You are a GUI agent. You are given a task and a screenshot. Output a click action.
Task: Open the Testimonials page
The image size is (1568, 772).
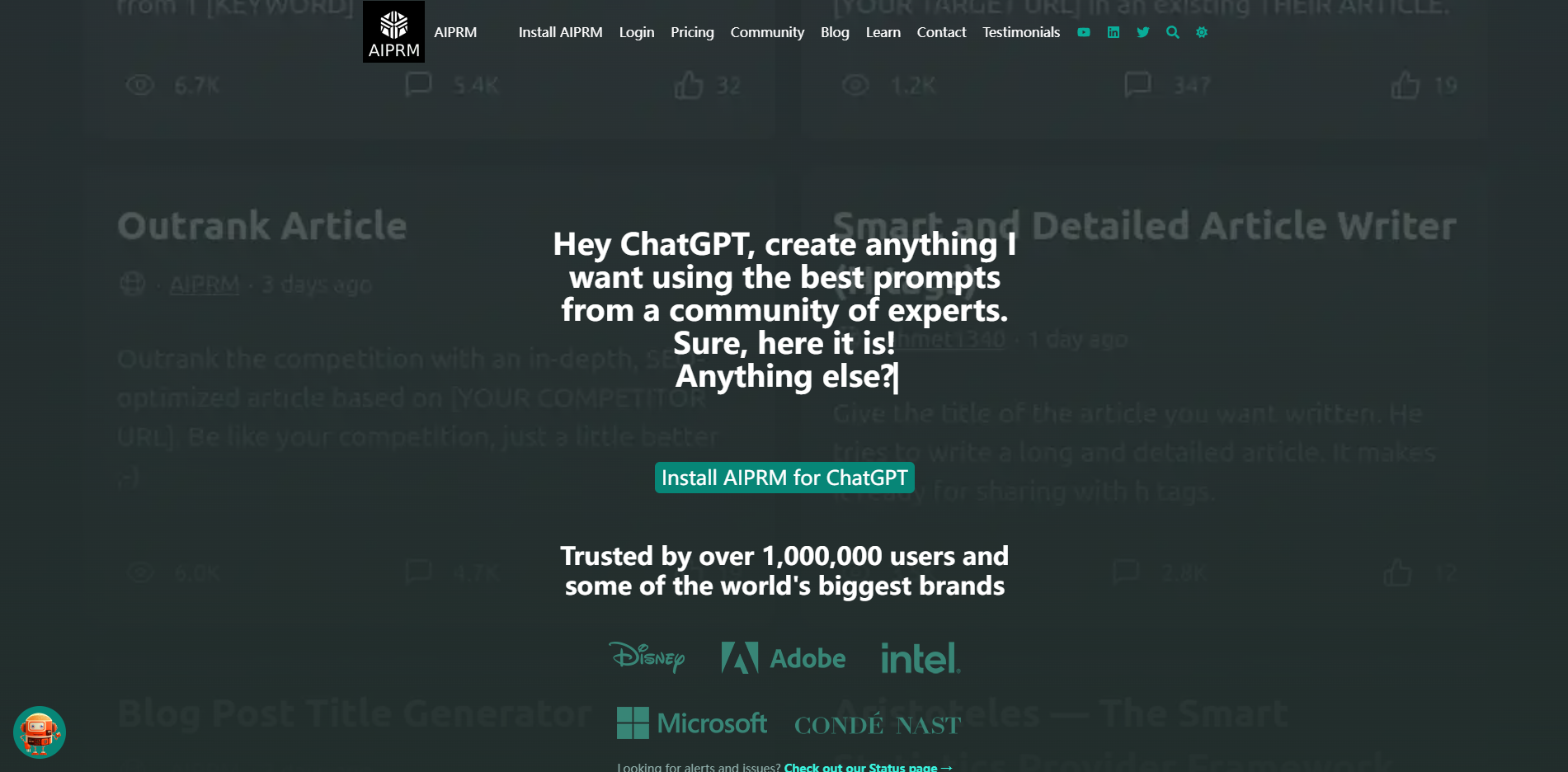[1020, 32]
